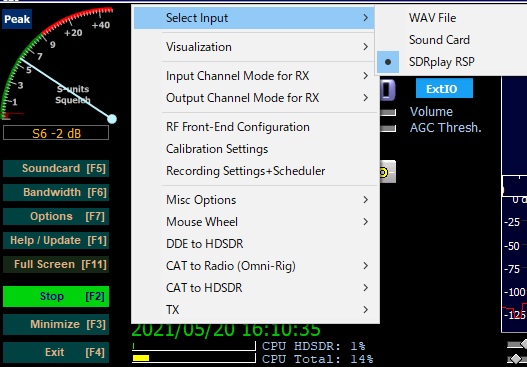Expand the TX submenu

coord(254,310)
